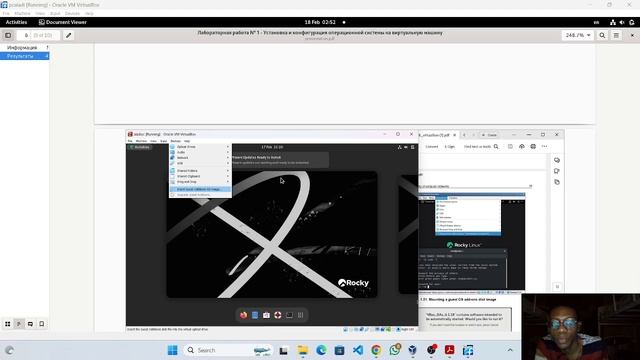Open Task View on the taskbar

[284, 350]
